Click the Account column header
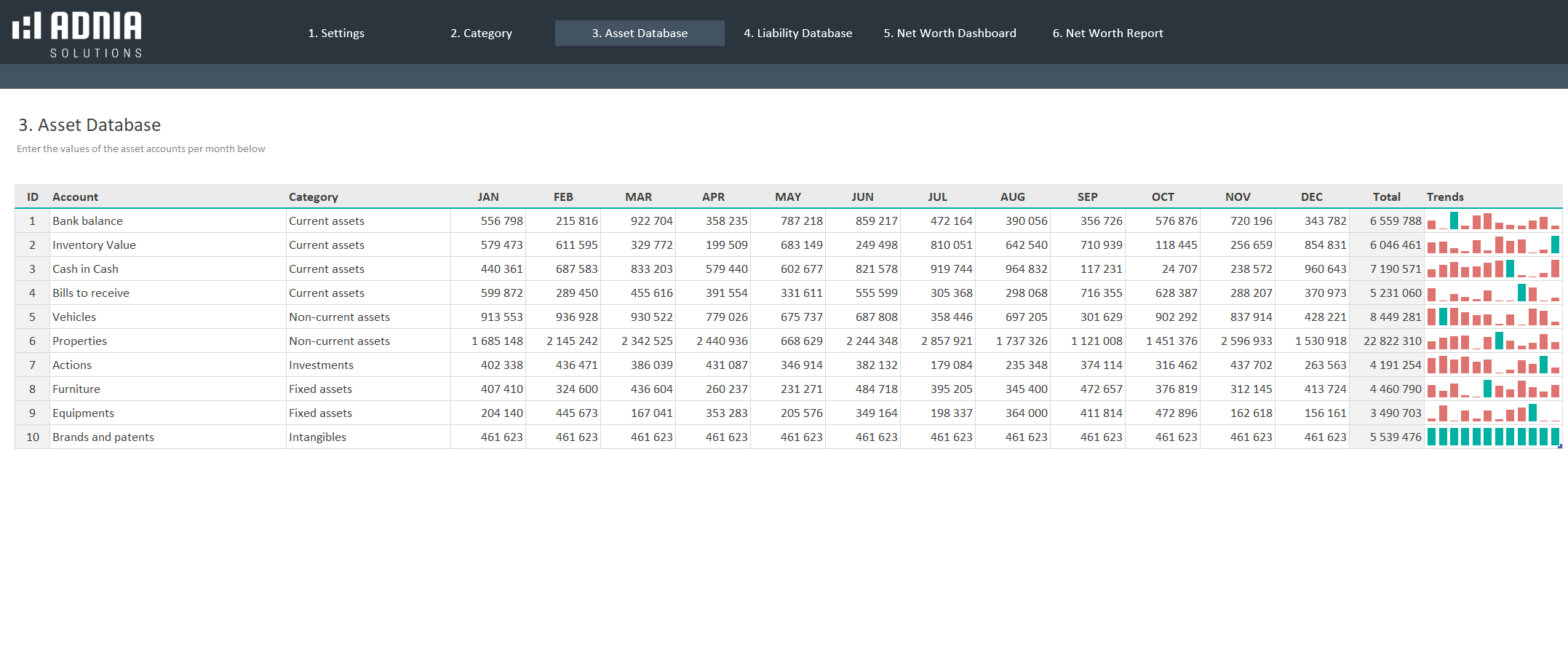 [x=75, y=197]
